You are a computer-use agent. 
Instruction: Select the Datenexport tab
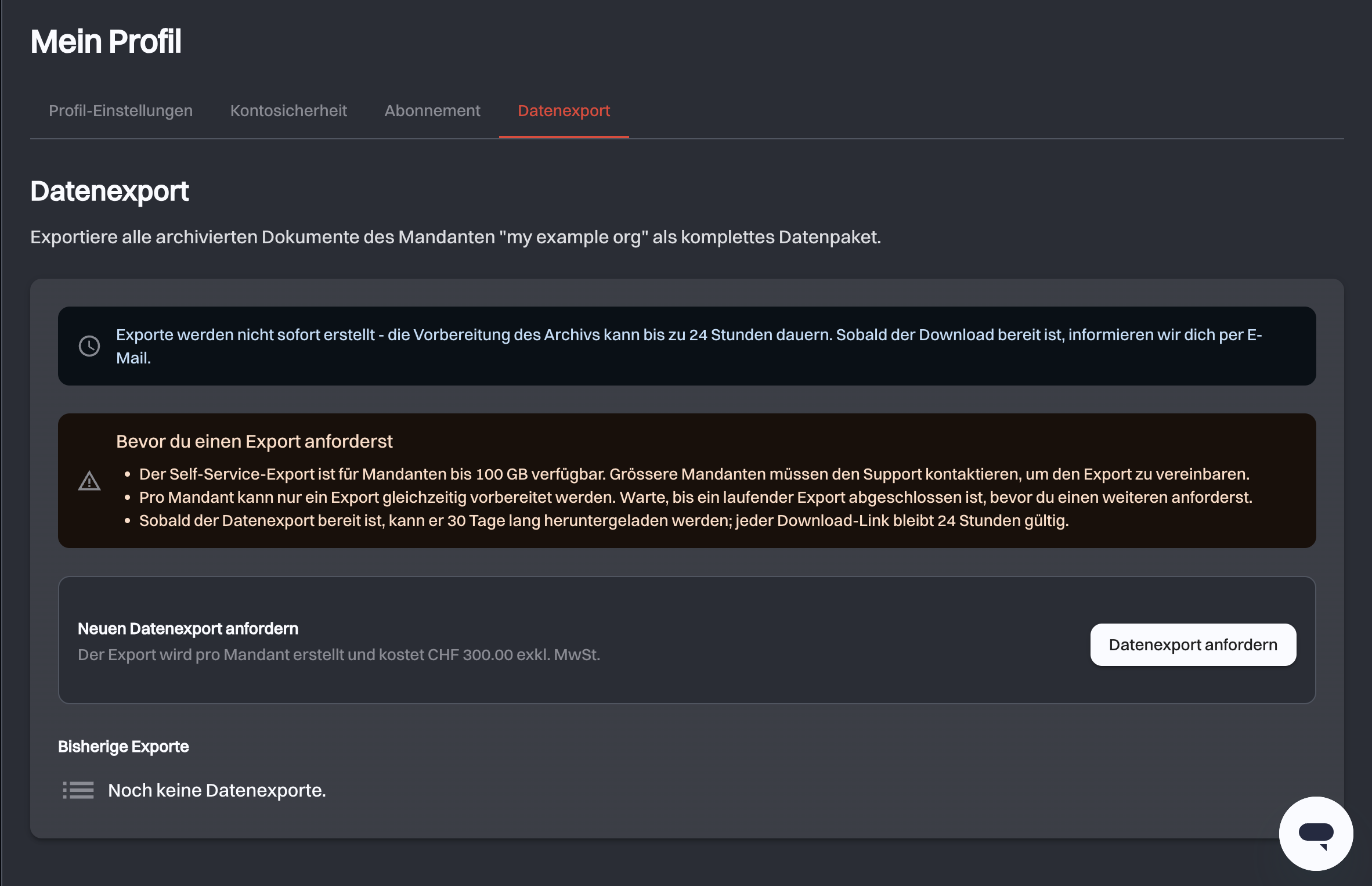(x=564, y=110)
